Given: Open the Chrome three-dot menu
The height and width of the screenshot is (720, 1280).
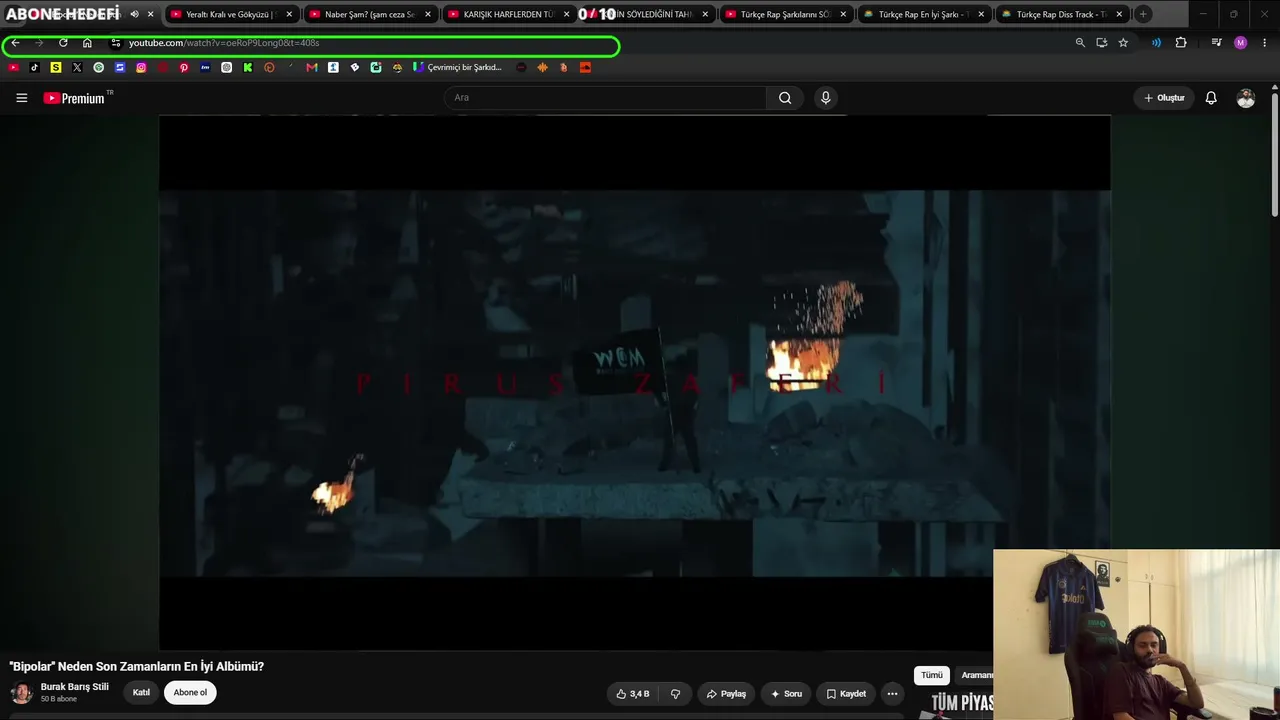Looking at the screenshot, I should click(x=1265, y=43).
